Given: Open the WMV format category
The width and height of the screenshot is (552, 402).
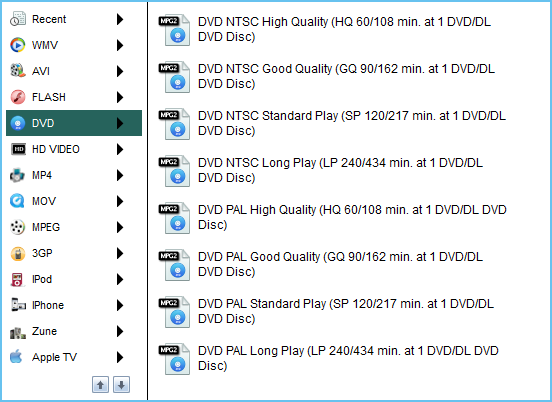Looking at the screenshot, I should 74,45.
